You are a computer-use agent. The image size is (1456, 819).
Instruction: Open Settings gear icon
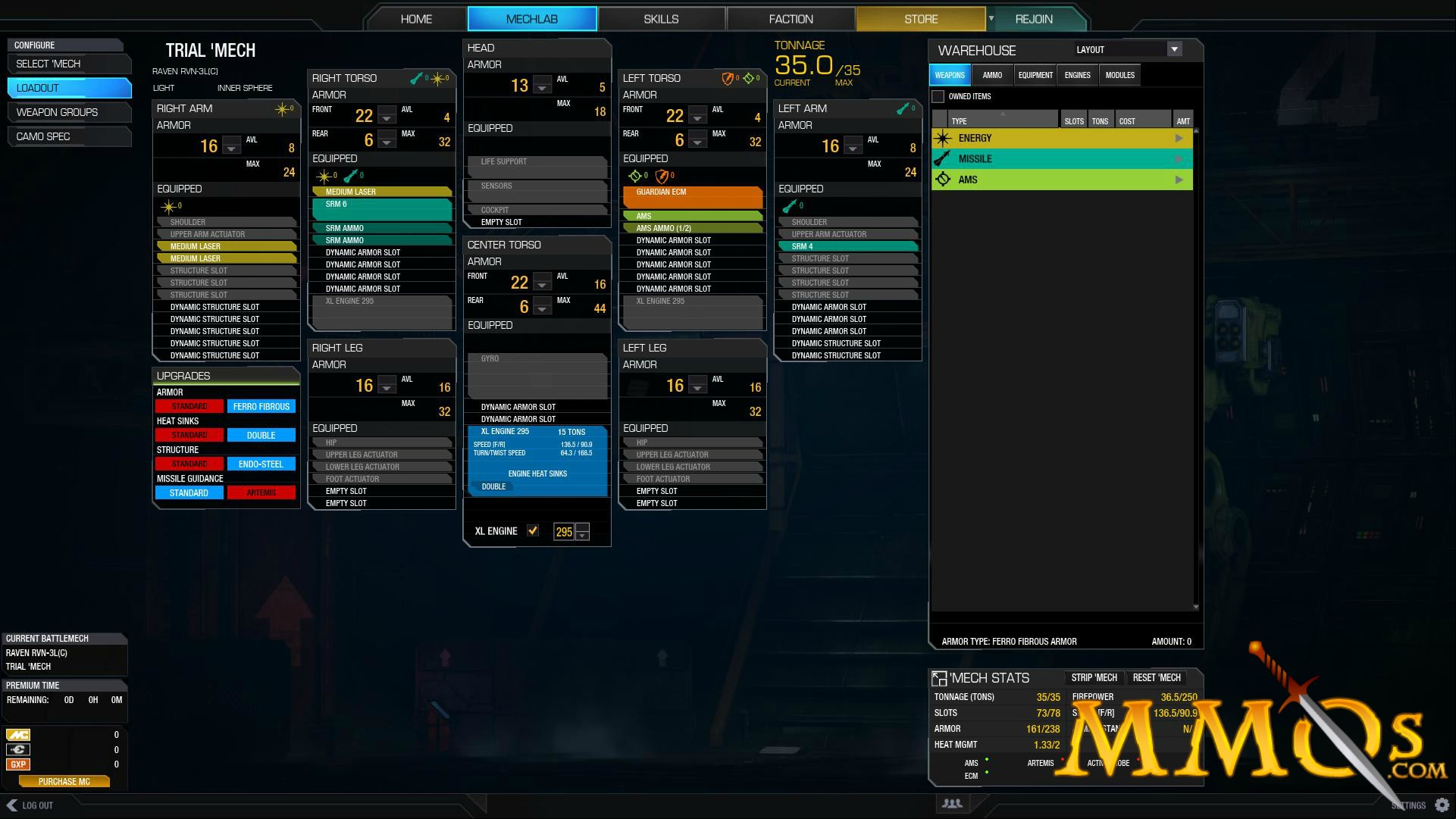(1442, 805)
